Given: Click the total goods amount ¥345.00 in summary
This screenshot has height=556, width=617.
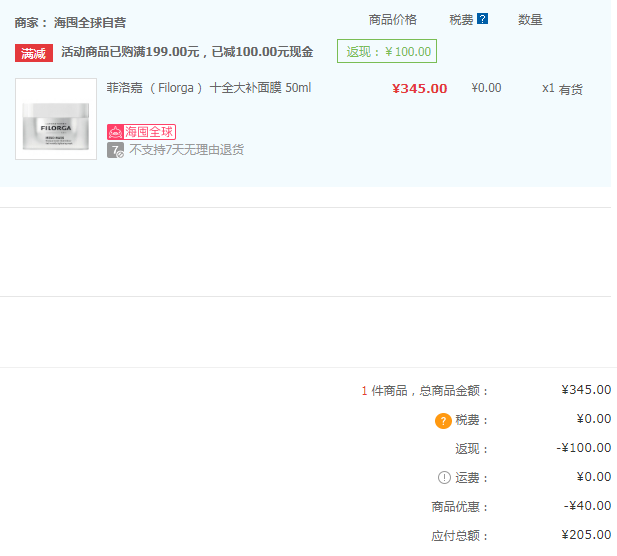Looking at the screenshot, I should (586, 390).
